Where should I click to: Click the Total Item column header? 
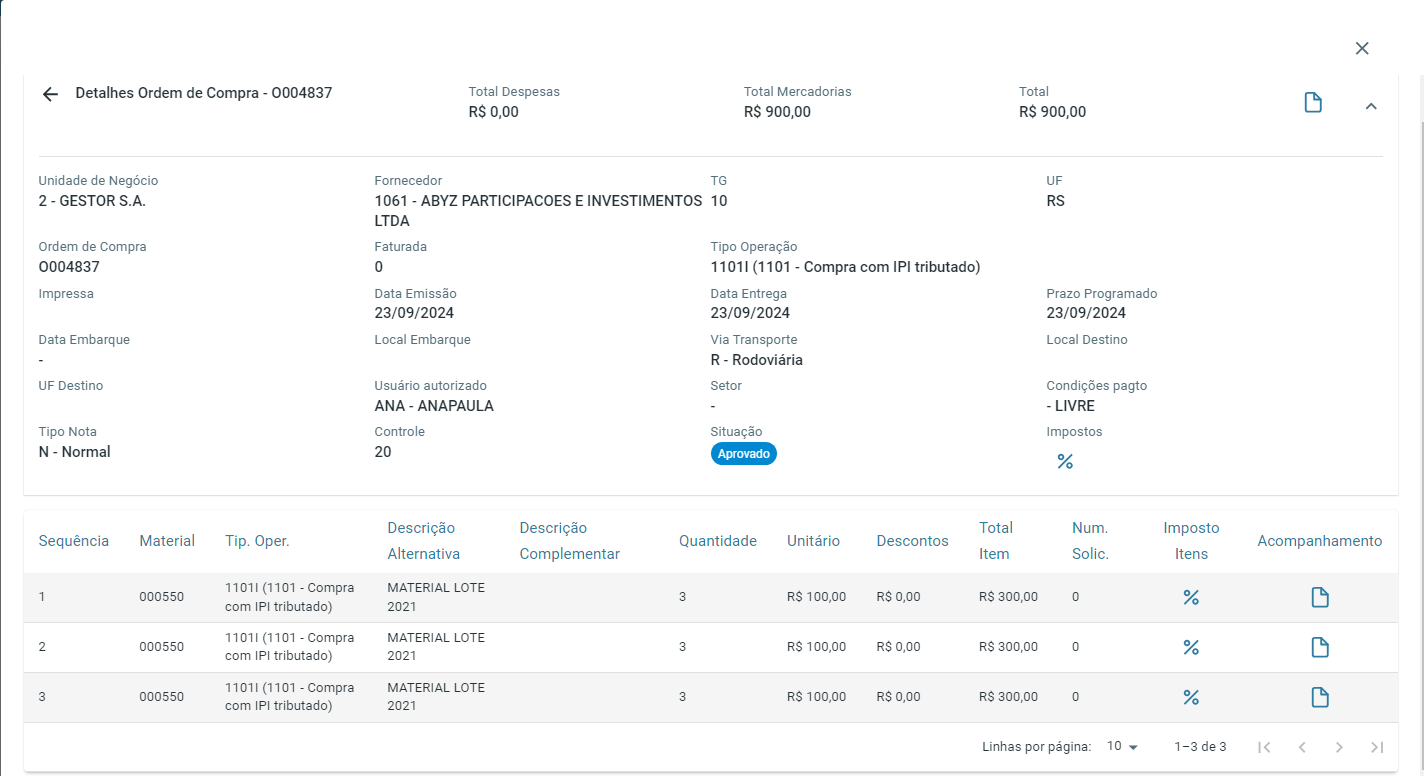[x=996, y=541]
